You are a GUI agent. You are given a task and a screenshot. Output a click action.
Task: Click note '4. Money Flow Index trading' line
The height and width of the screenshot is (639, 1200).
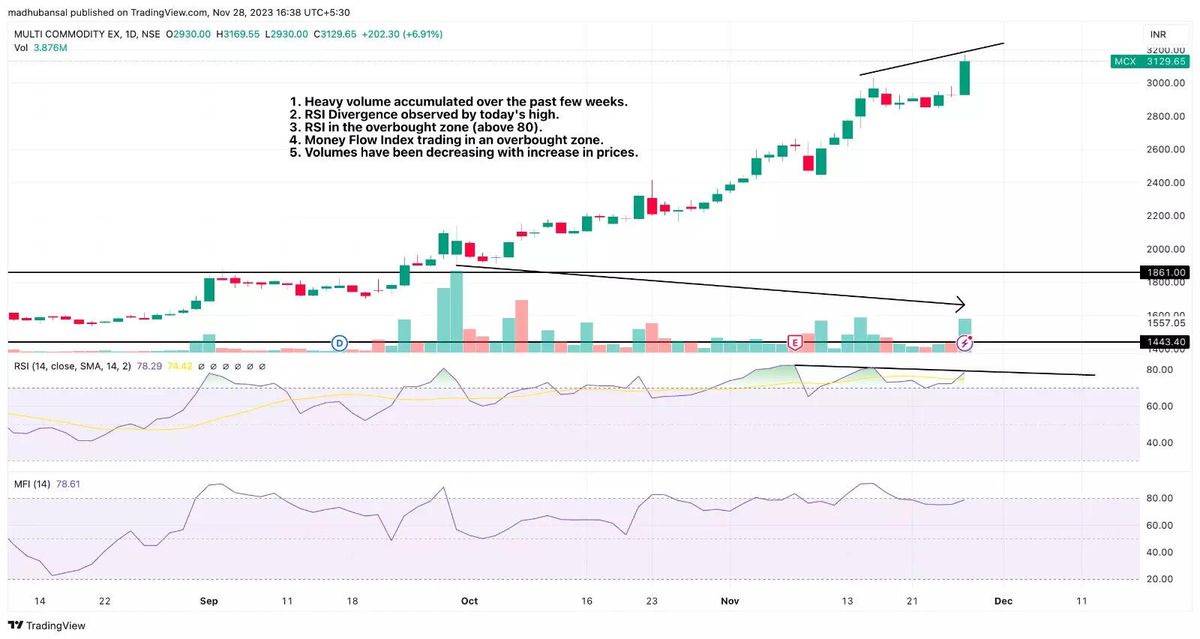point(447,140)
